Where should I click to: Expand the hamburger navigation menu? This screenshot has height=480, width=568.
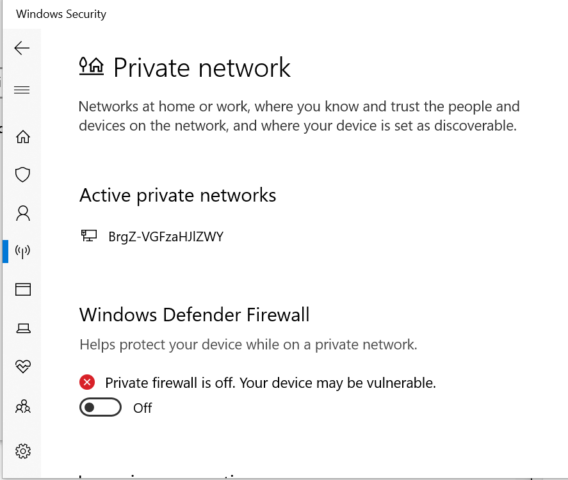coord(22,90)
